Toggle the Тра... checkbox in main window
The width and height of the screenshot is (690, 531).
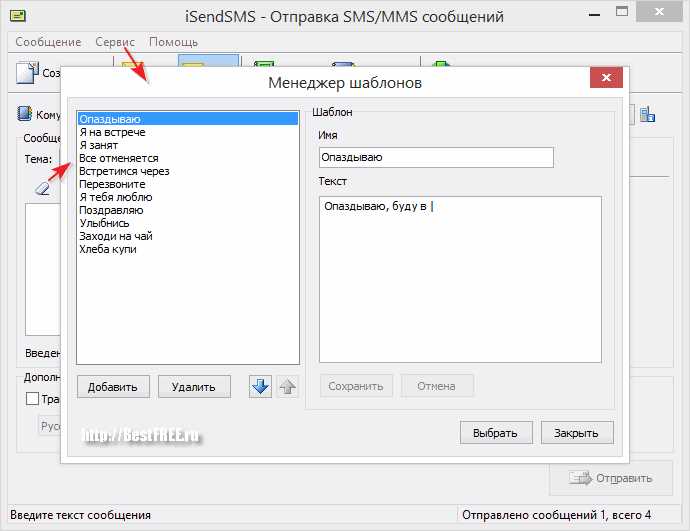click(x=32, y=399)
